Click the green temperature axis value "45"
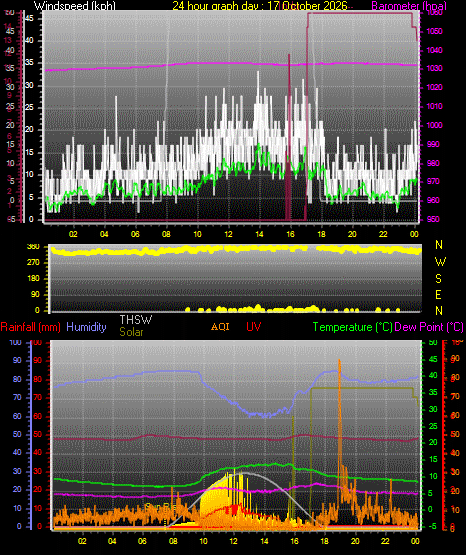Screen dimensions: 466x555 tap(433, 359)
